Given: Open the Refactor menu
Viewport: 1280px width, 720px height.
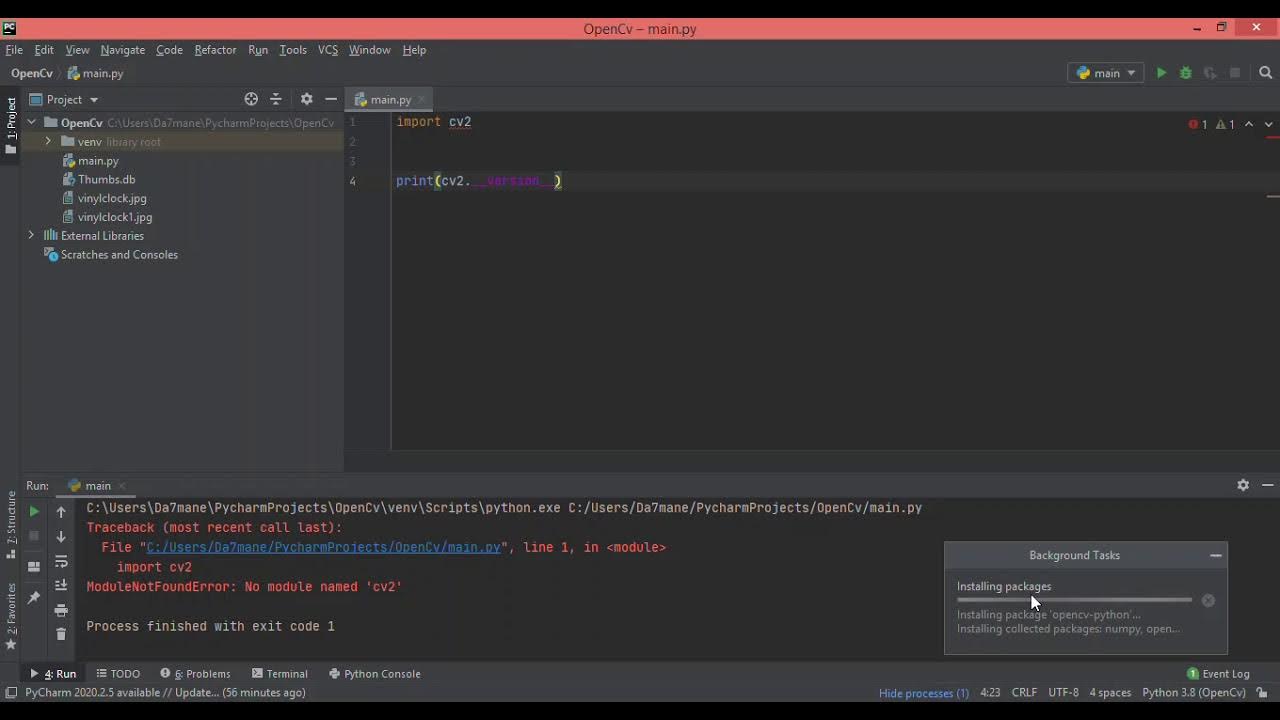Looking at the screenshot, I should [x=215, y=49].
